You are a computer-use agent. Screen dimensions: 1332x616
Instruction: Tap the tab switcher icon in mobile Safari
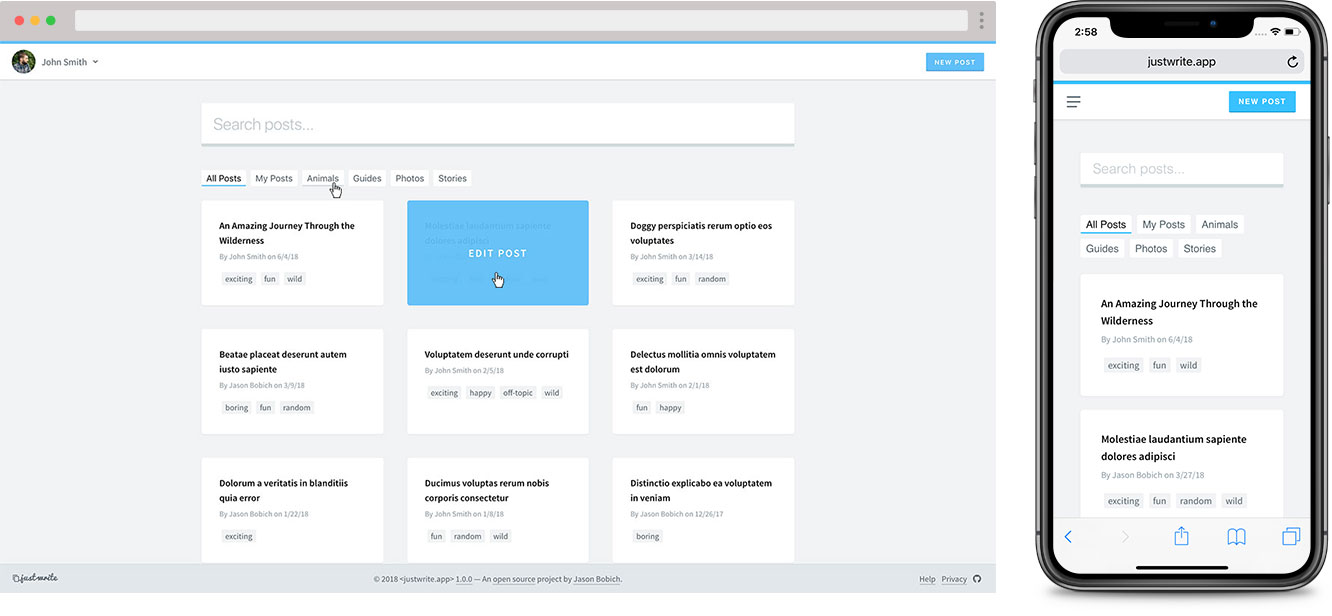pyautogui.click(x=1291, y=536)
